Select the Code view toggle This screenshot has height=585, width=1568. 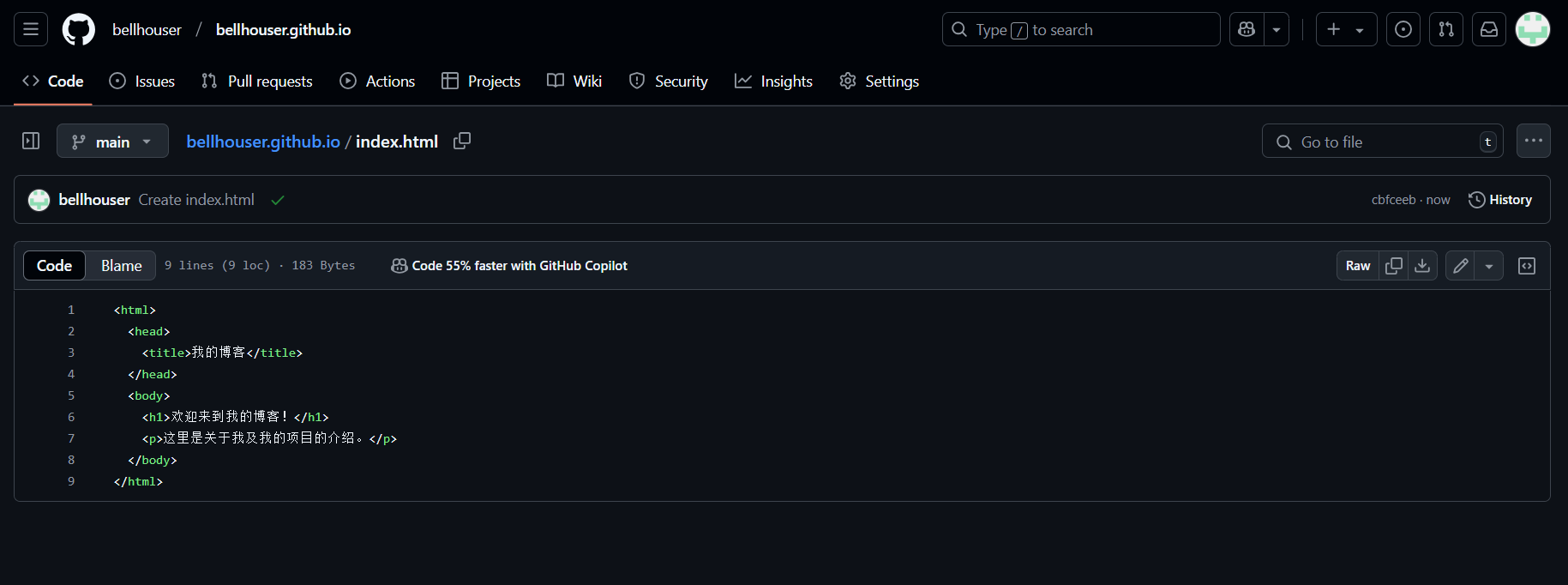[x=54, y=266]
